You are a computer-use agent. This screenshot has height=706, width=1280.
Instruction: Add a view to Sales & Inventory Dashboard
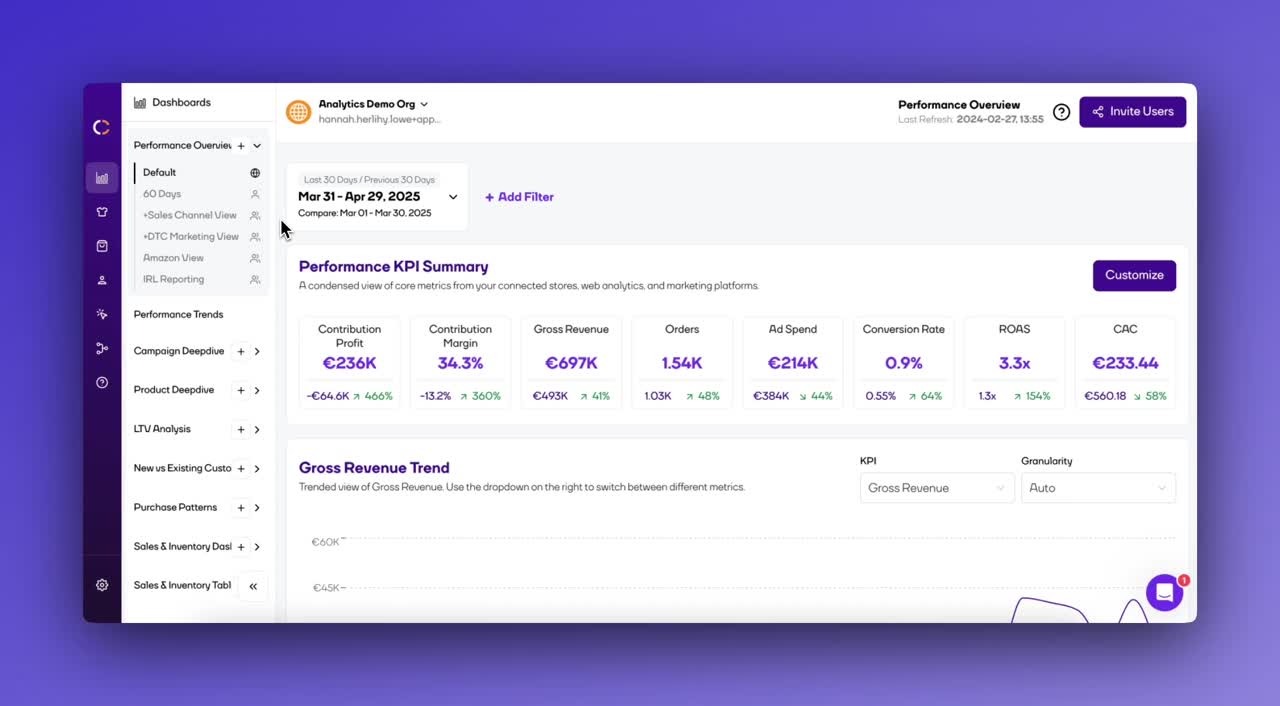pos(241,547)
